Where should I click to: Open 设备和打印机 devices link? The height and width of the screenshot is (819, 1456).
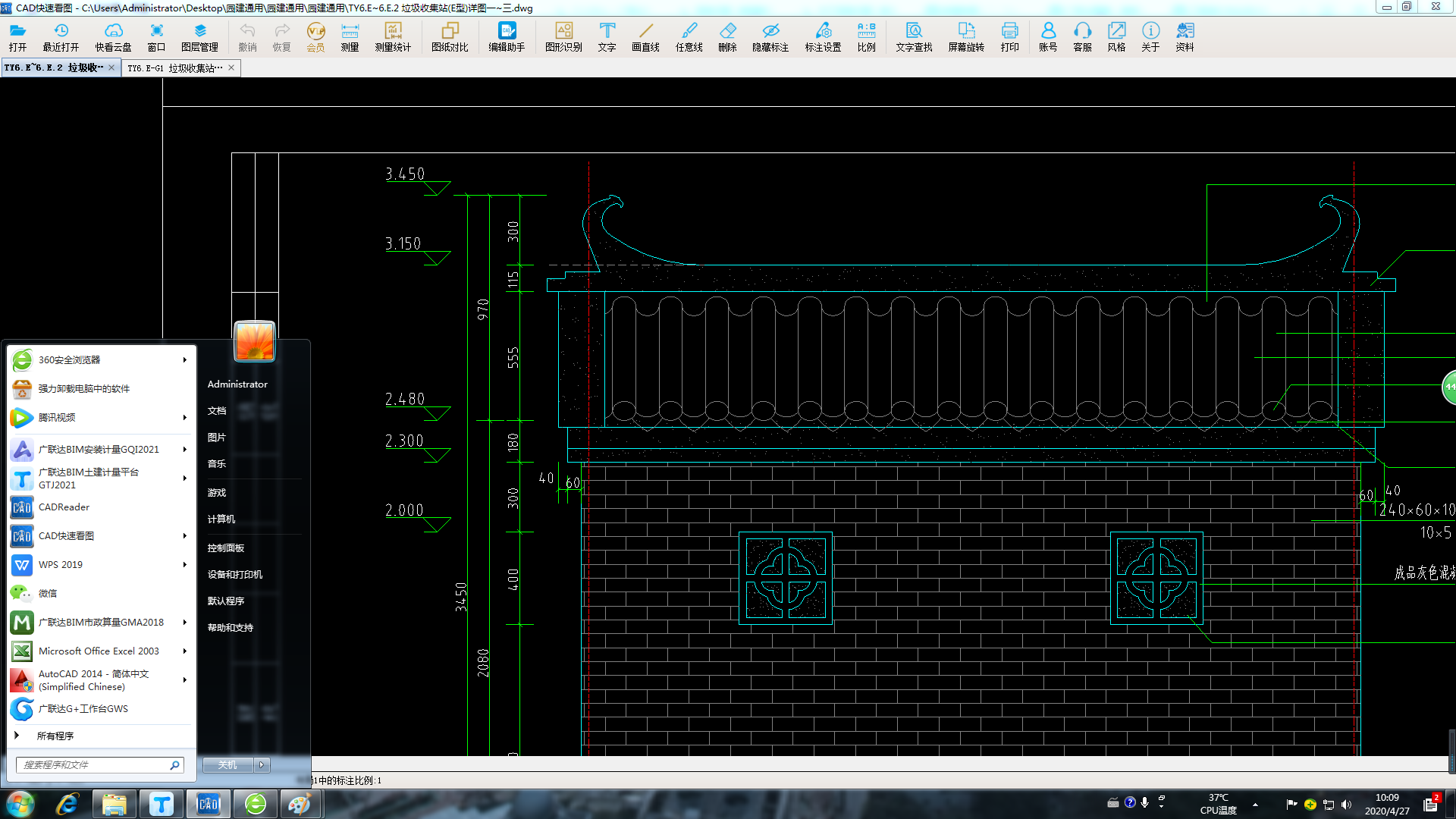click(x=235, y=575)
